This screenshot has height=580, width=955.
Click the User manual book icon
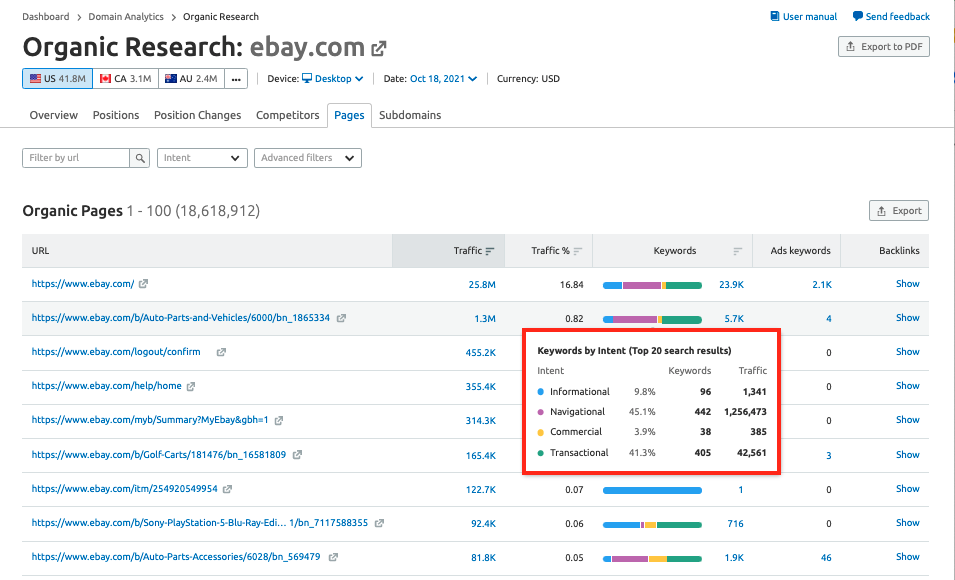pos(775,16)
